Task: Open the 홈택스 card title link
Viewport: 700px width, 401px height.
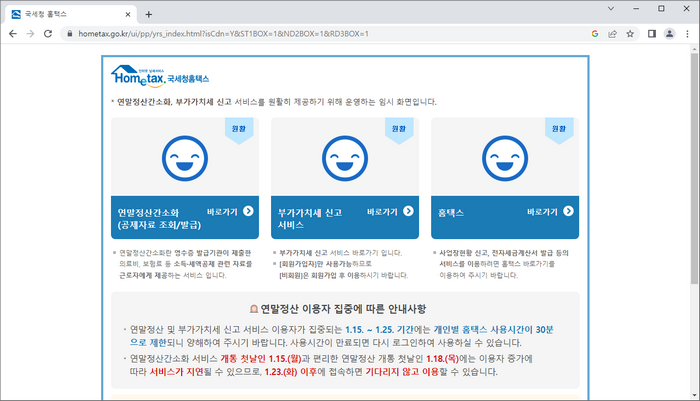Action: pos(451,213)
